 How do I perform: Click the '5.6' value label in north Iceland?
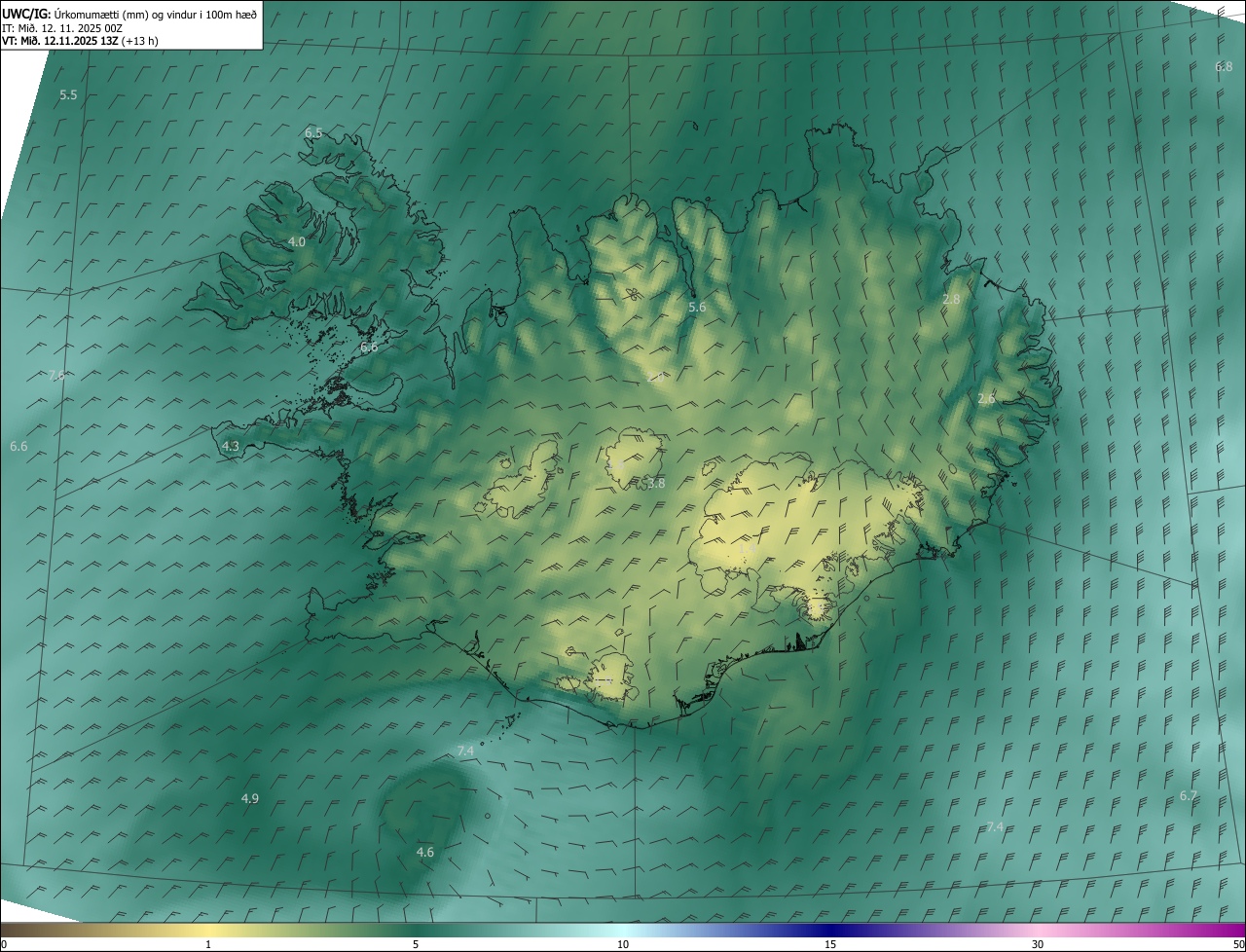(697, 307)
